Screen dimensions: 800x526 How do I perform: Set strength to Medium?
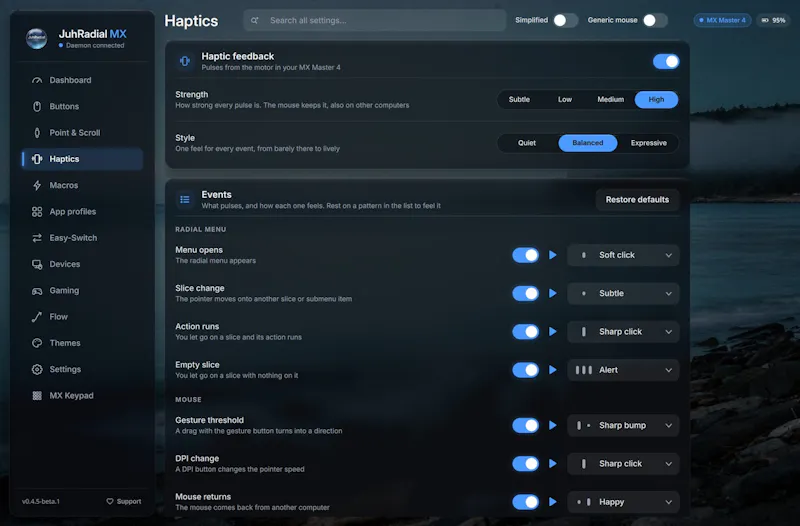(611, 99)
